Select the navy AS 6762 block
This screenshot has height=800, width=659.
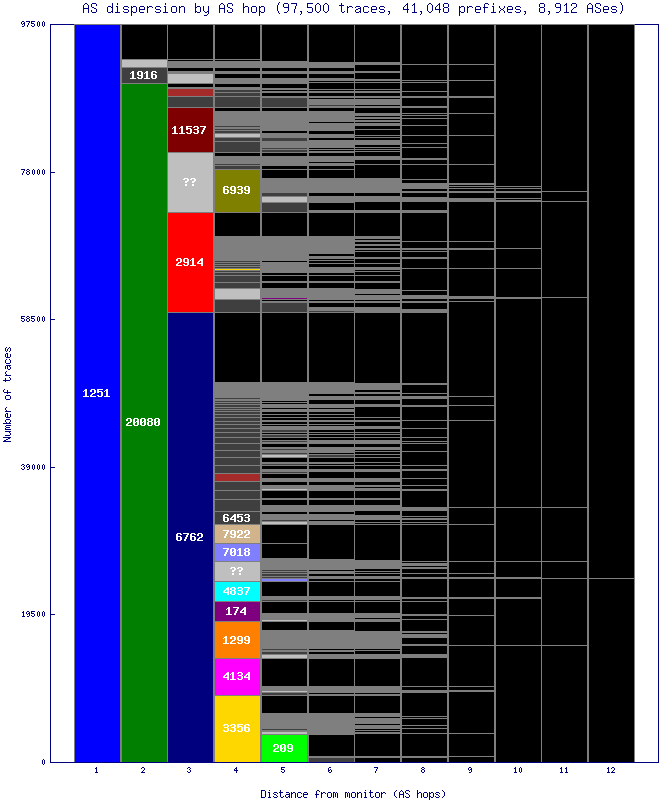click(190, 537)
